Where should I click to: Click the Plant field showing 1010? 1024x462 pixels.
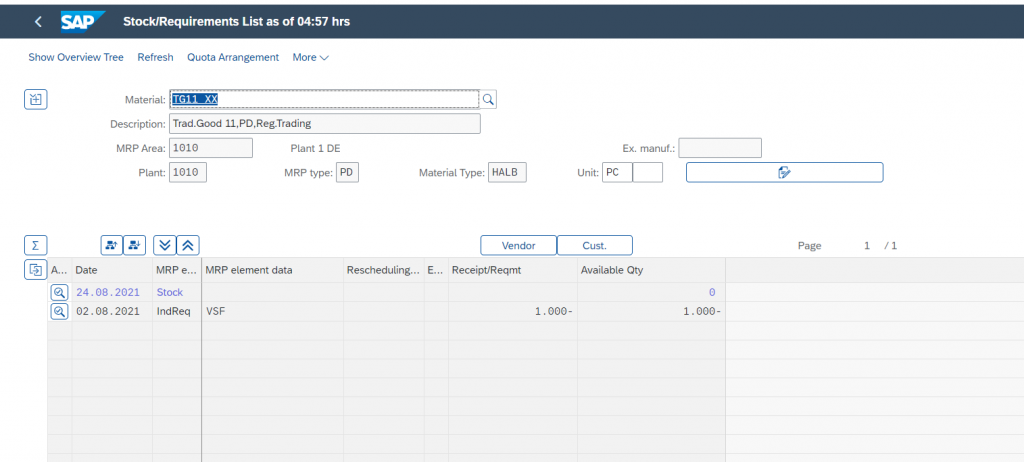pos(187,173)
